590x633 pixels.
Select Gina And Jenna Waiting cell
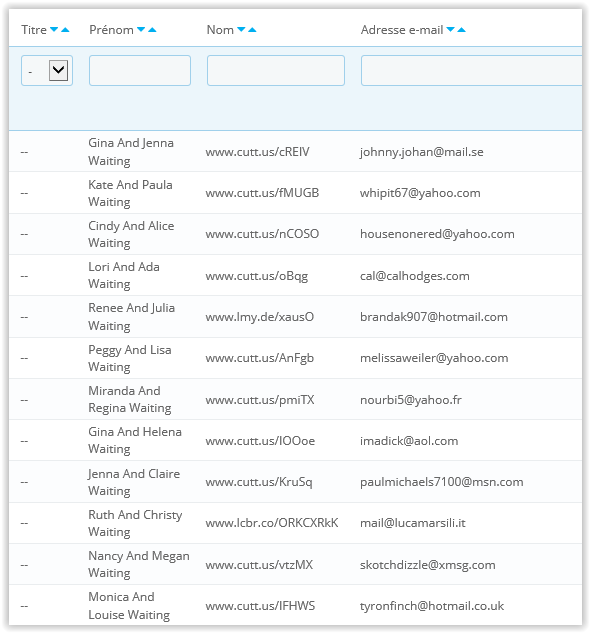coord(131,152)
